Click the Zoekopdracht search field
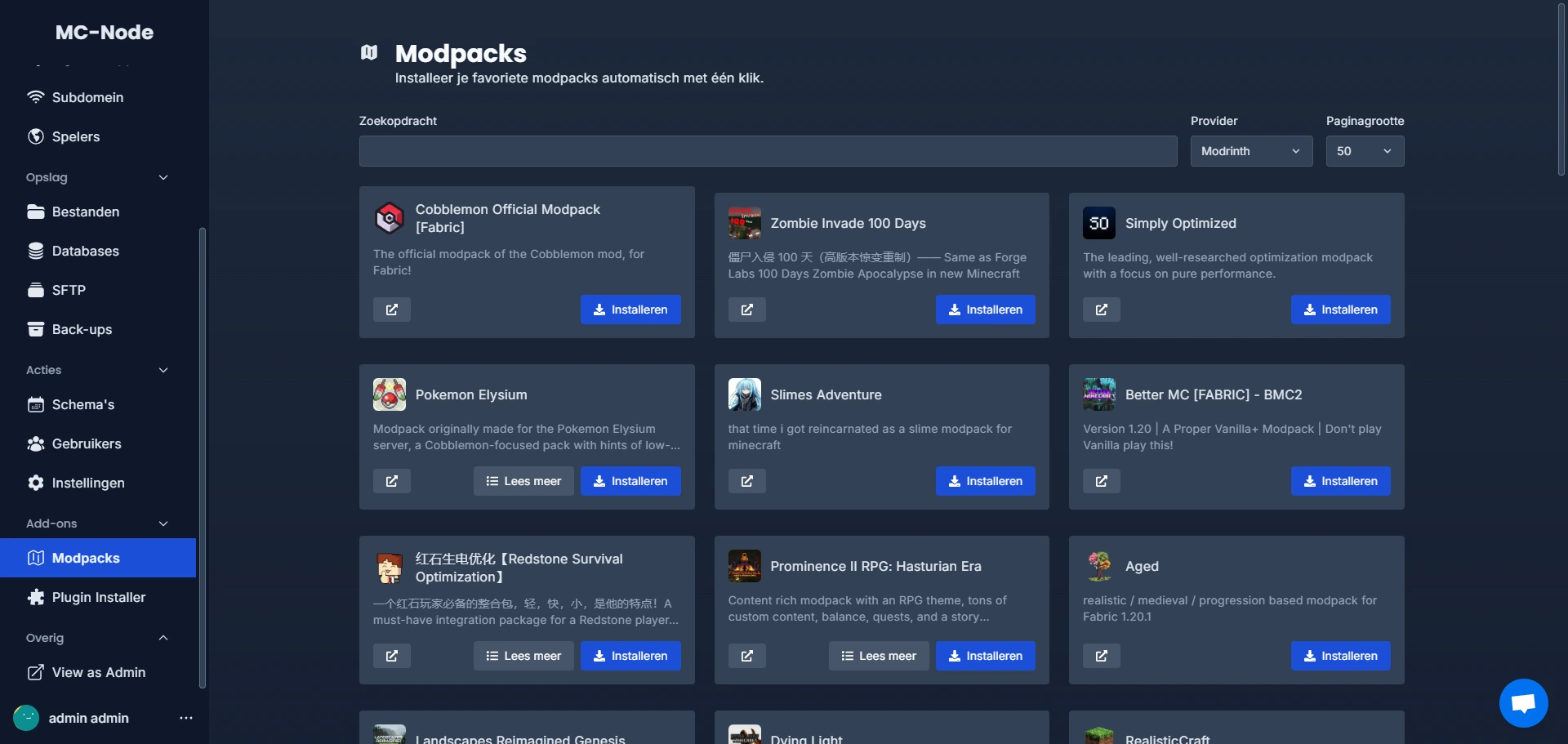The width and height of the screenshot is (1568, 744). (x=767, y=151)
